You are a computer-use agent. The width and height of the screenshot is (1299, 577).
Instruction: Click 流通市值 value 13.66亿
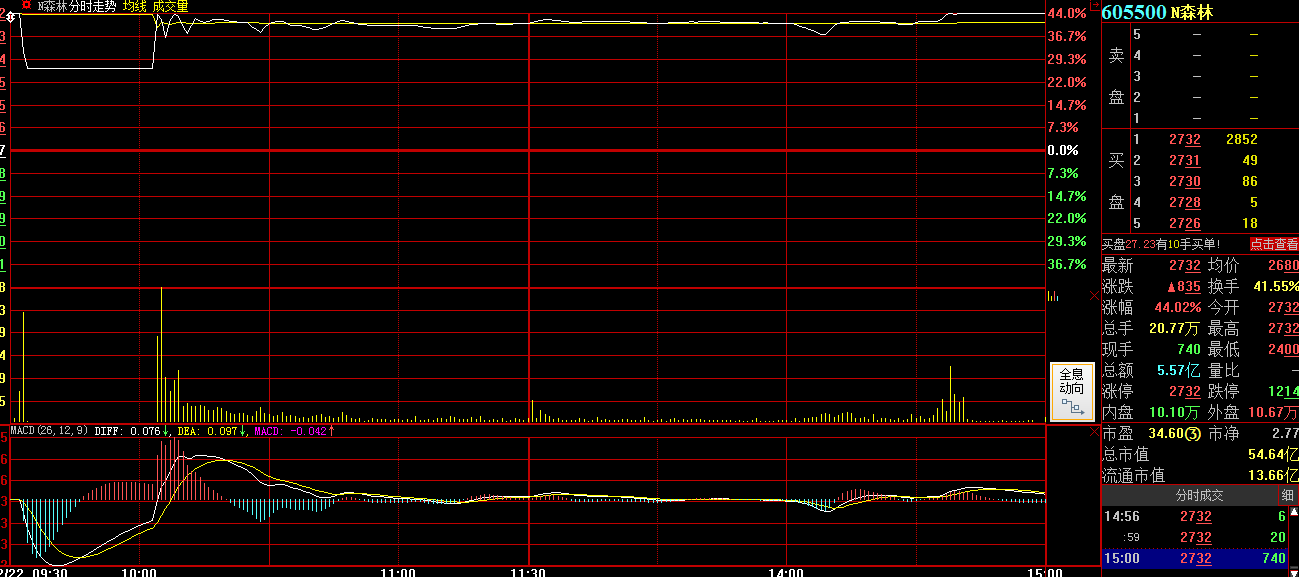coord(1274,476)
